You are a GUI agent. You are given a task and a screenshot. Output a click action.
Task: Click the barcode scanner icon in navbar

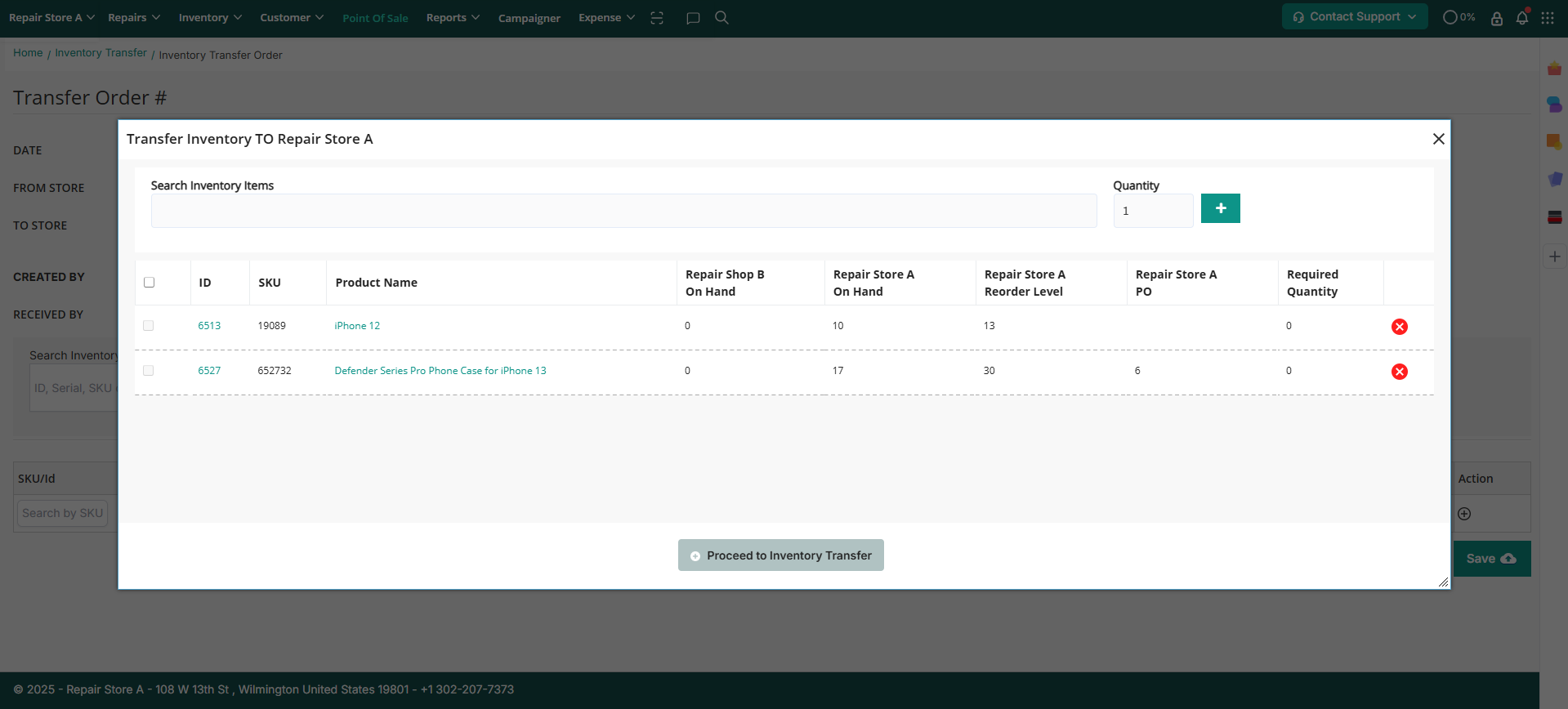657,18
